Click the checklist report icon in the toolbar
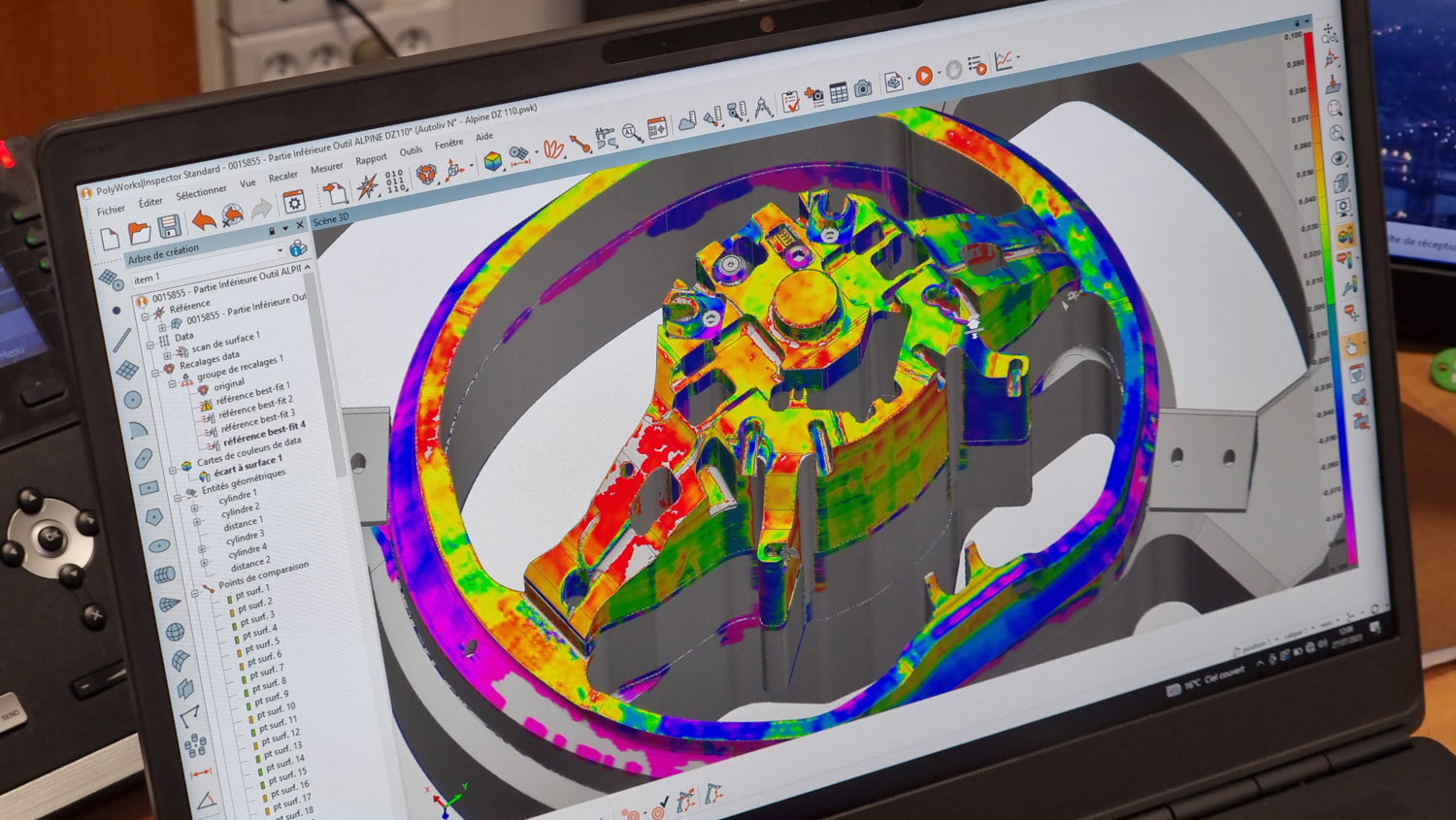The image size is (1456, 820). [791, 101]
